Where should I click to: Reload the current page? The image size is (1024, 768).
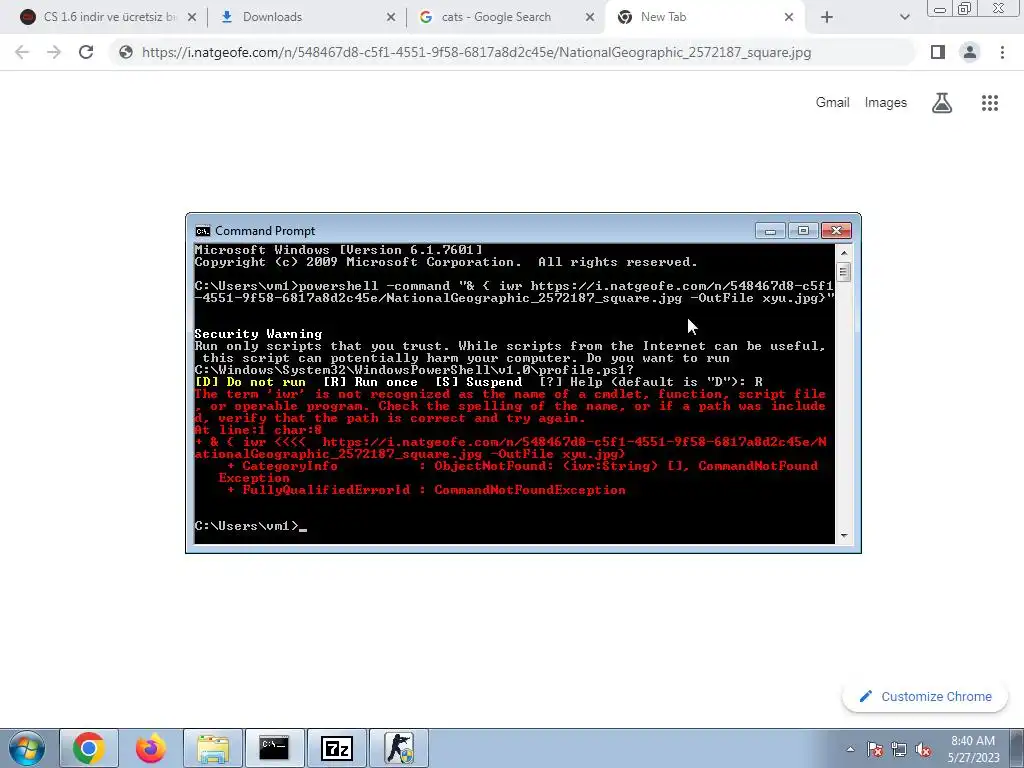click(x=86, y=52)
